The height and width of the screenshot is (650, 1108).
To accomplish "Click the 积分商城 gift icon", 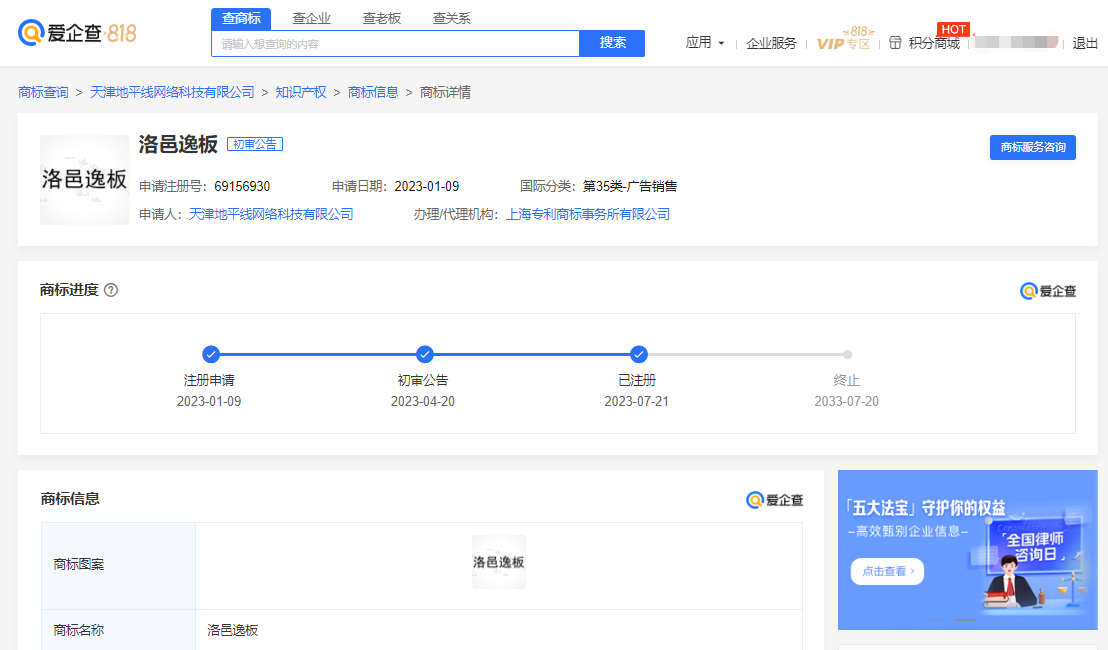I will click(895, 43).
